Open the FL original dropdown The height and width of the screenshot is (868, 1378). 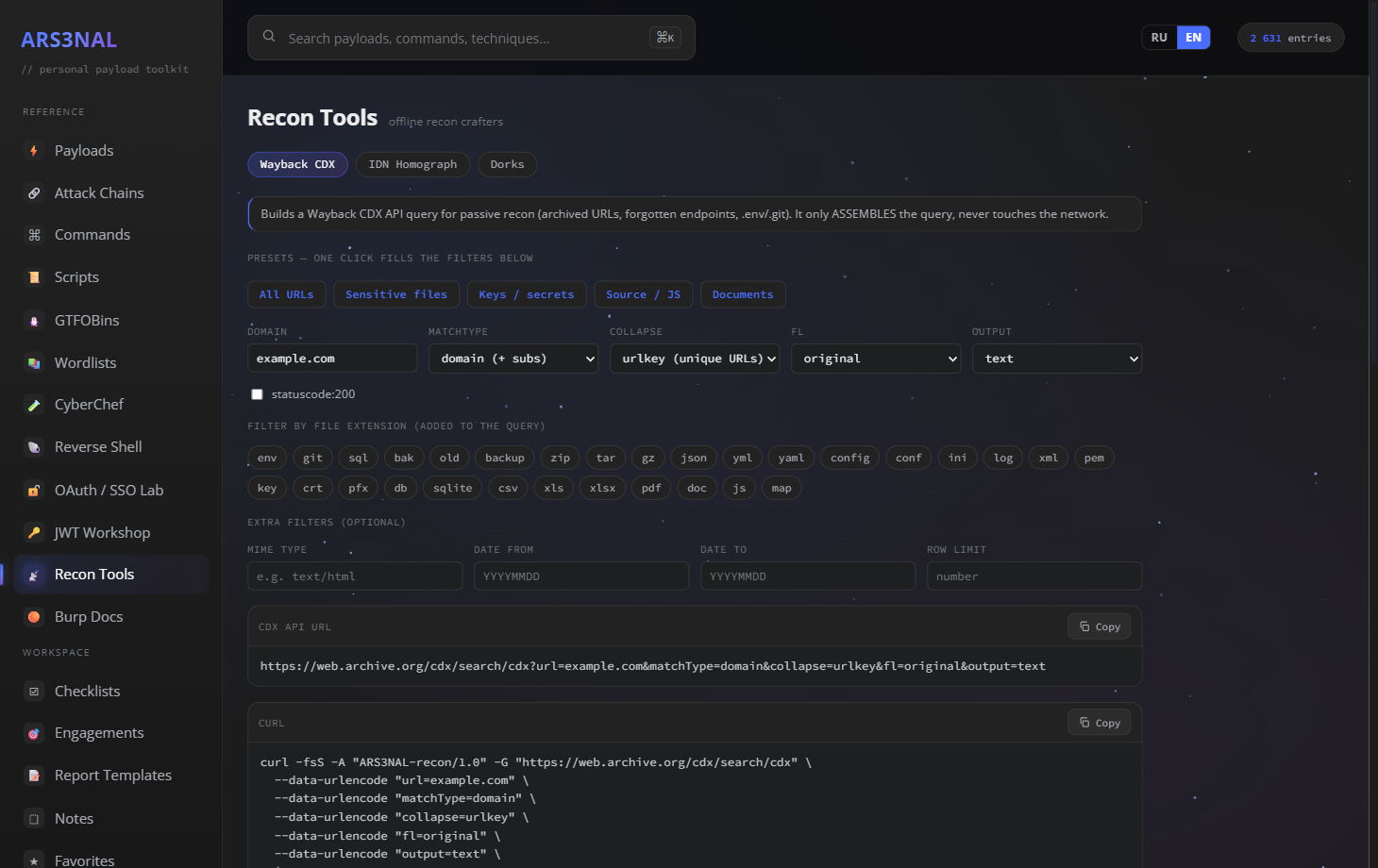tap(876, 359)
